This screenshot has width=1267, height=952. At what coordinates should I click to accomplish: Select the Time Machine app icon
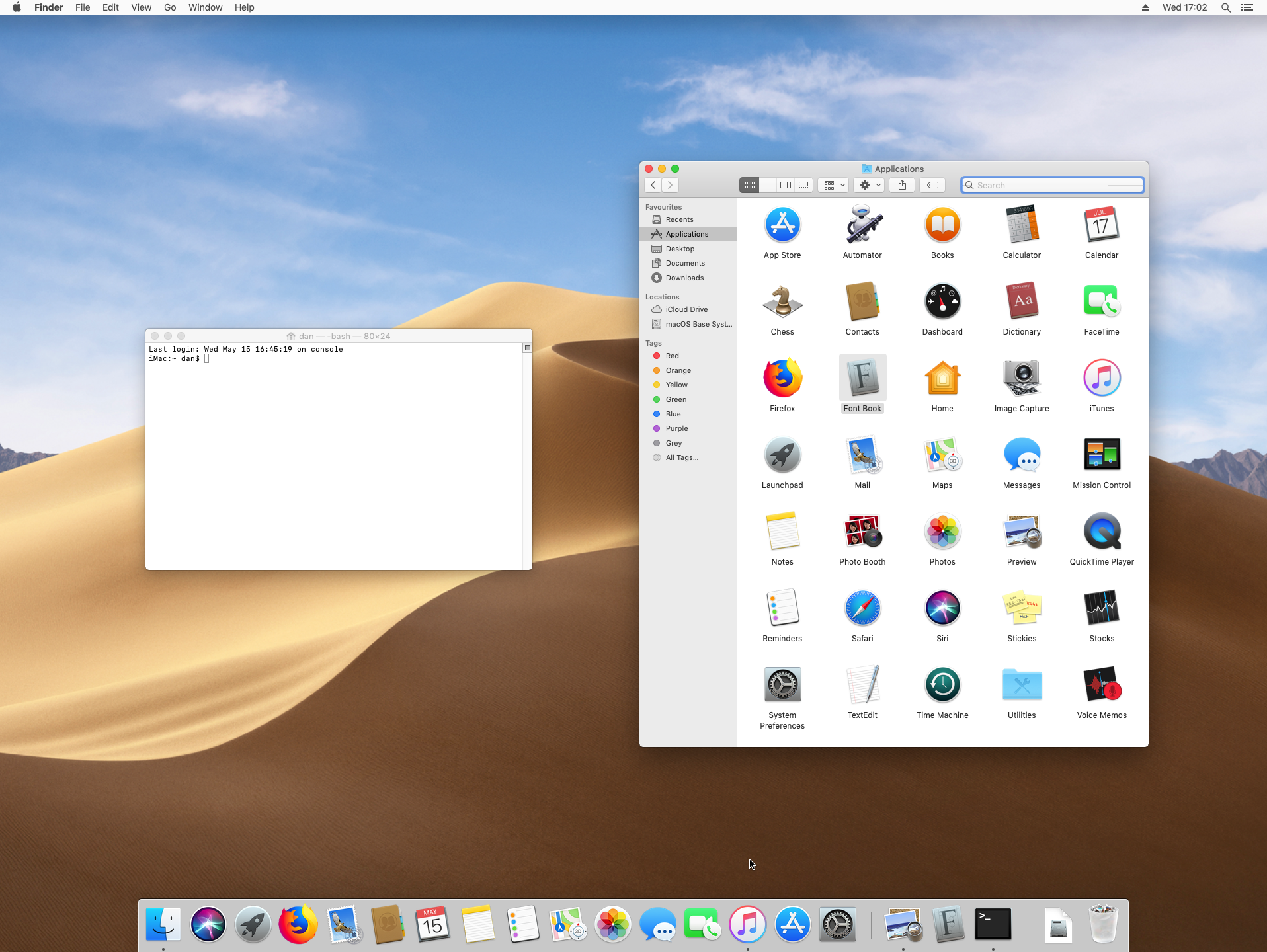coord(942,686)
